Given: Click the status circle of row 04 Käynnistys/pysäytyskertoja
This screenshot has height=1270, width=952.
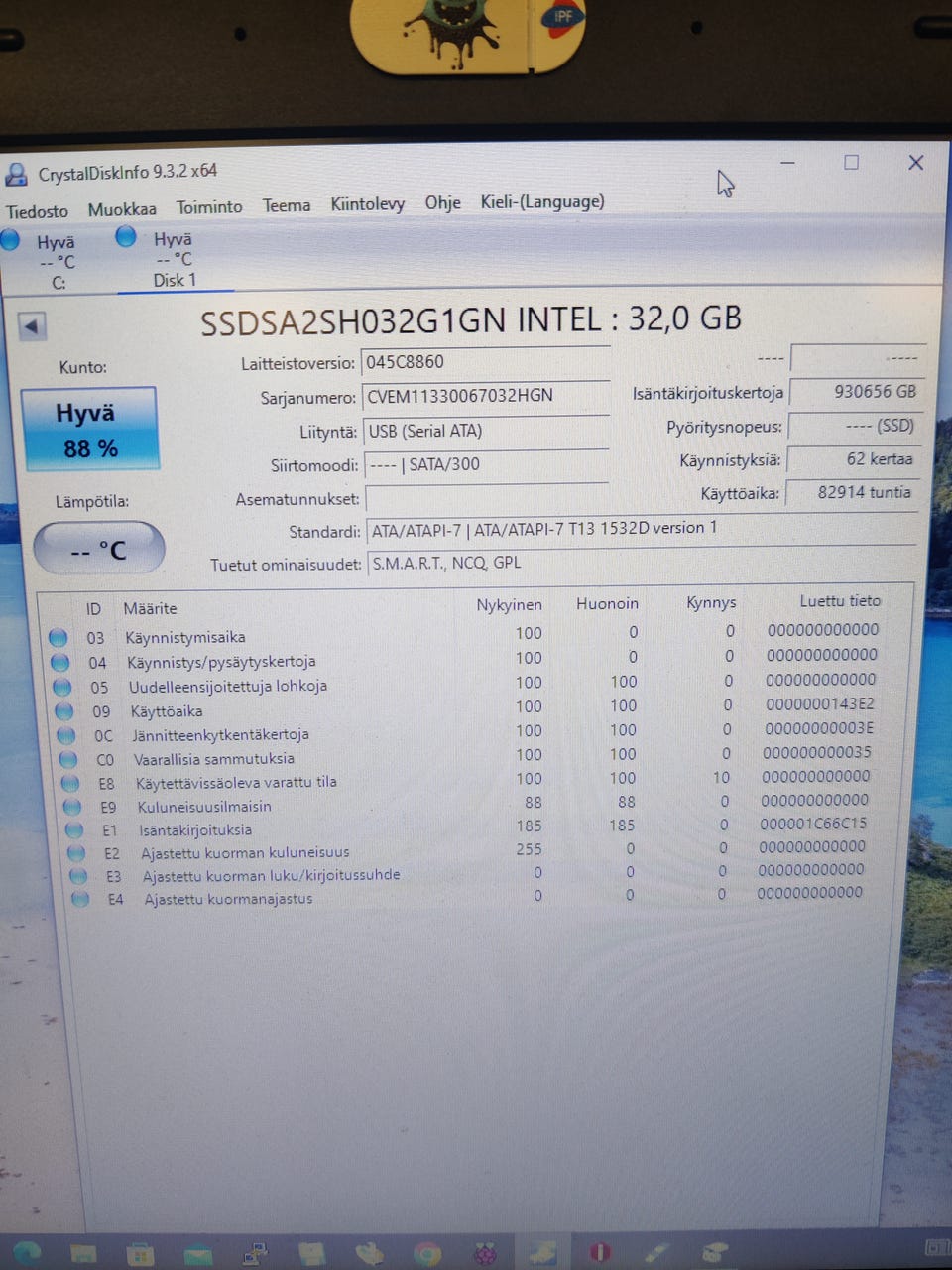Looking at the screenshot, I should tap(60, 662).
